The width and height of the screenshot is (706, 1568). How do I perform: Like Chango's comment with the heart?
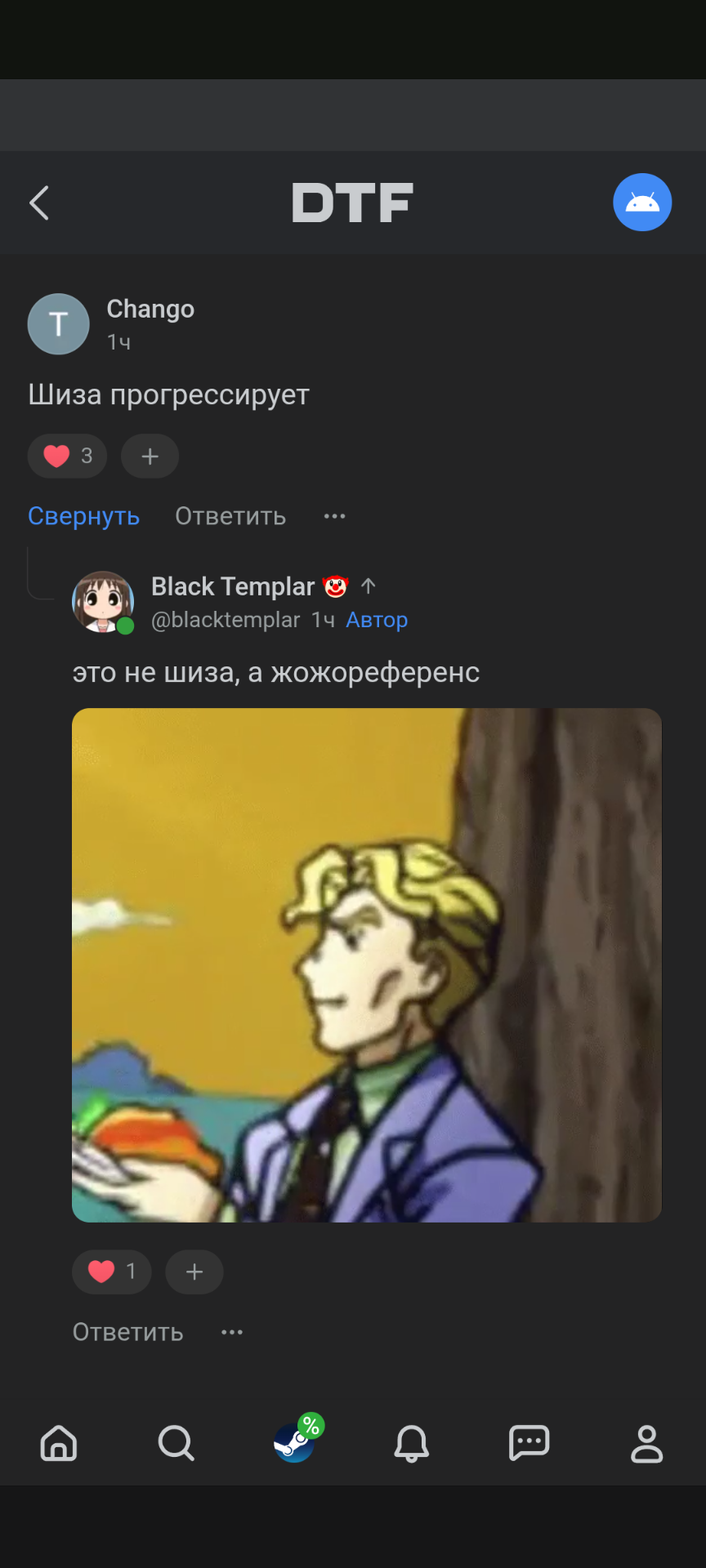point(67,456)
